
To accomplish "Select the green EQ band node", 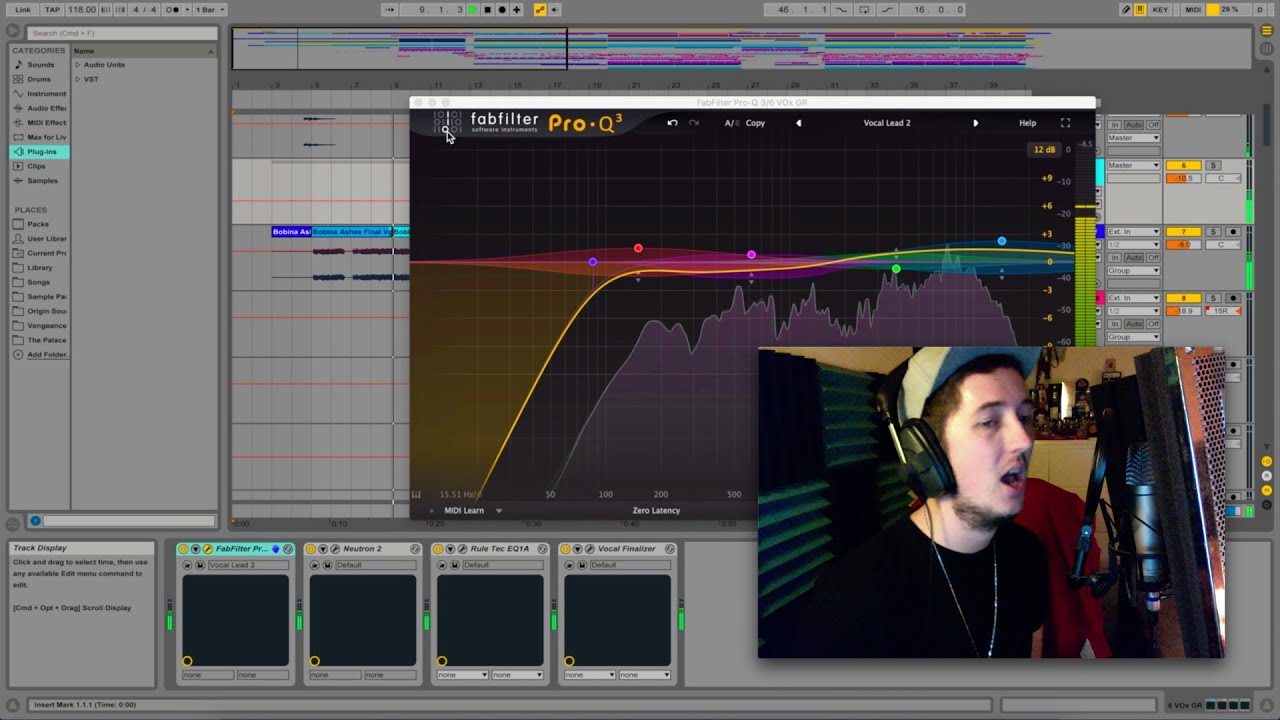I will click(x=896, y=269).
